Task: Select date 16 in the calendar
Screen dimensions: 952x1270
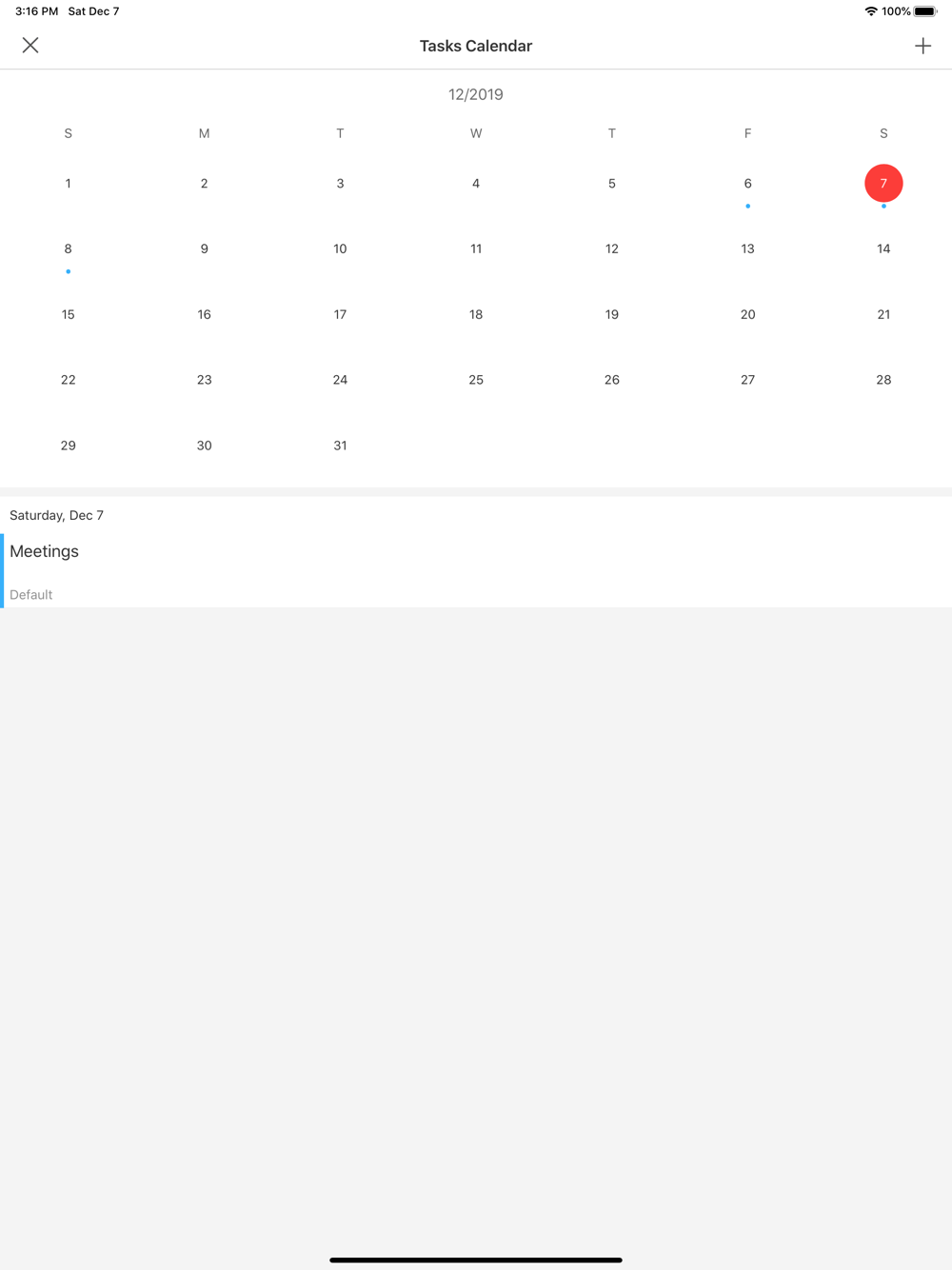Action: (204, 314)
